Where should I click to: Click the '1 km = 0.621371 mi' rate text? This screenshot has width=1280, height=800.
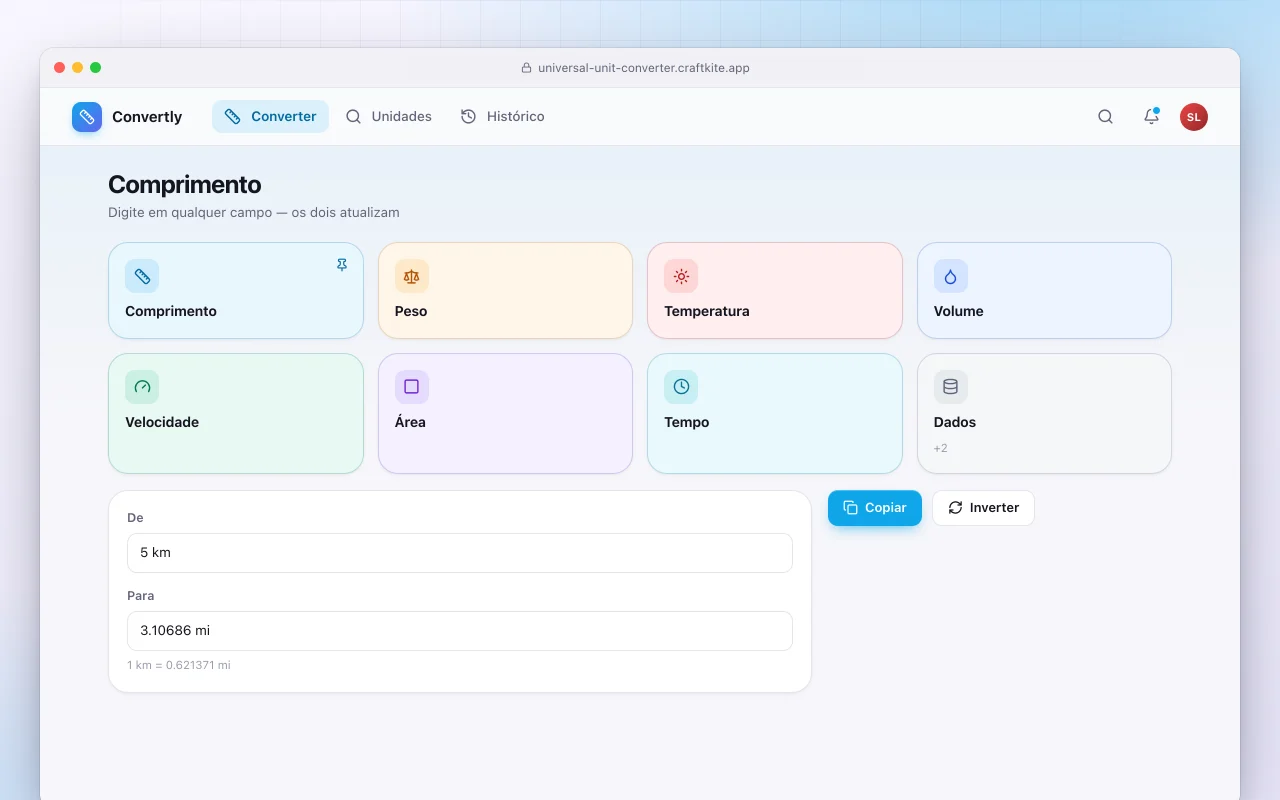pos(179,665)
